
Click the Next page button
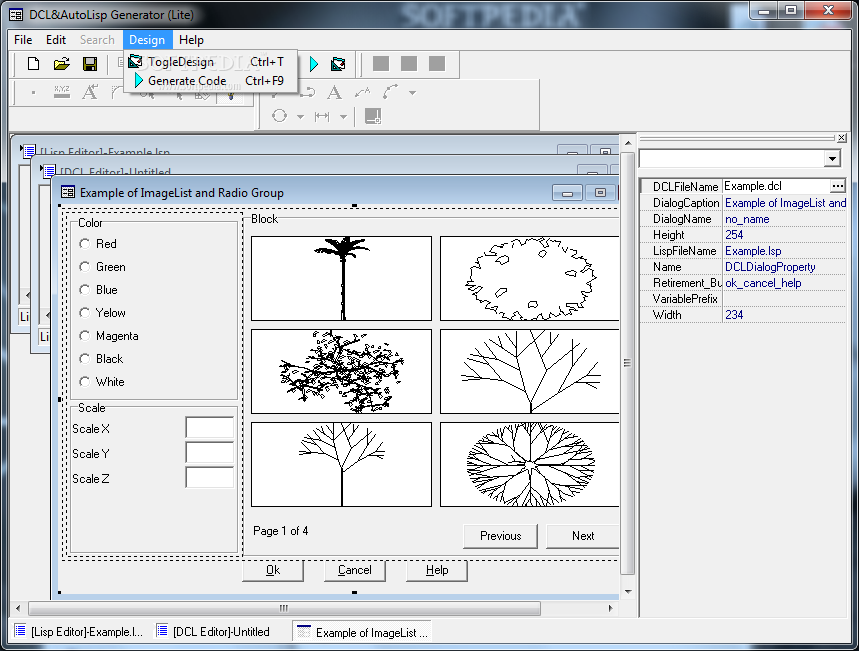(x=583, y=536)
